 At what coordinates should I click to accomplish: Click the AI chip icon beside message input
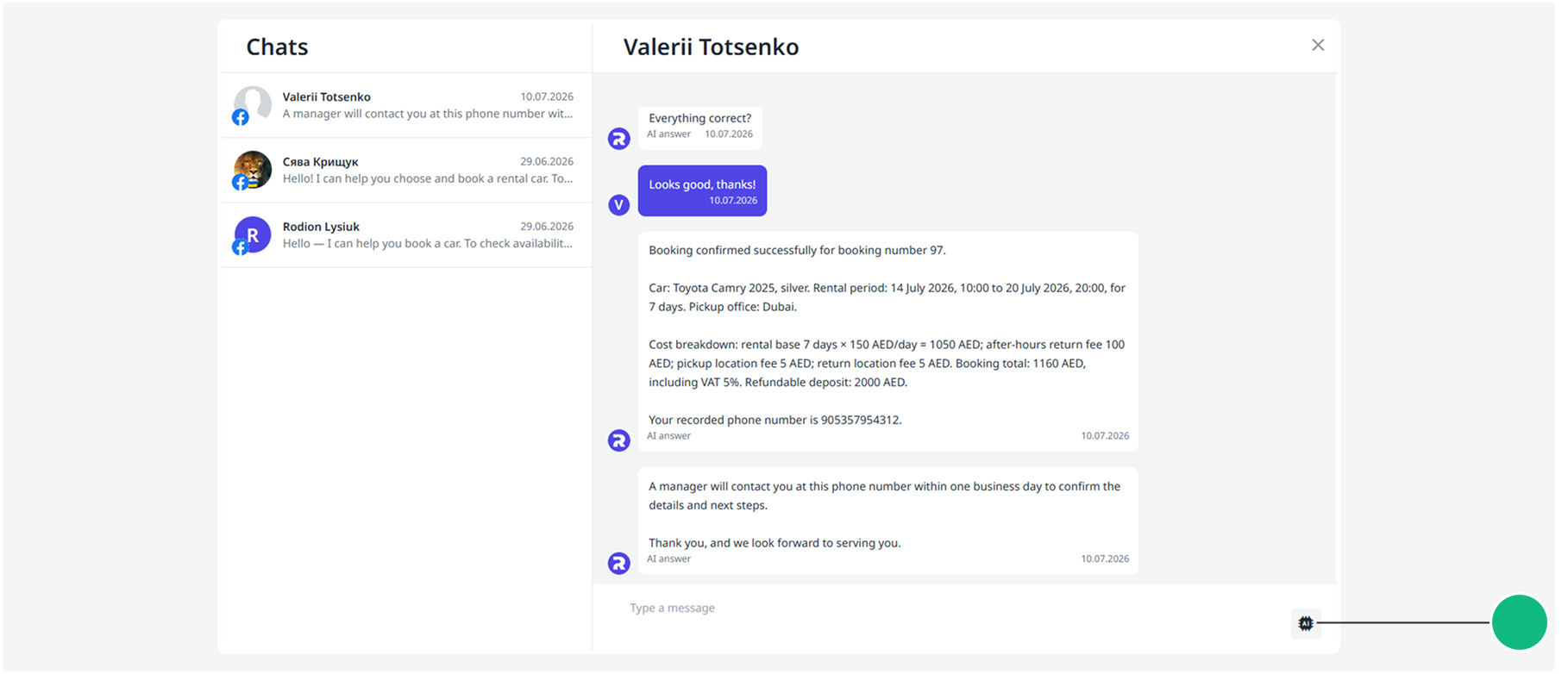tap(1305, 623)
